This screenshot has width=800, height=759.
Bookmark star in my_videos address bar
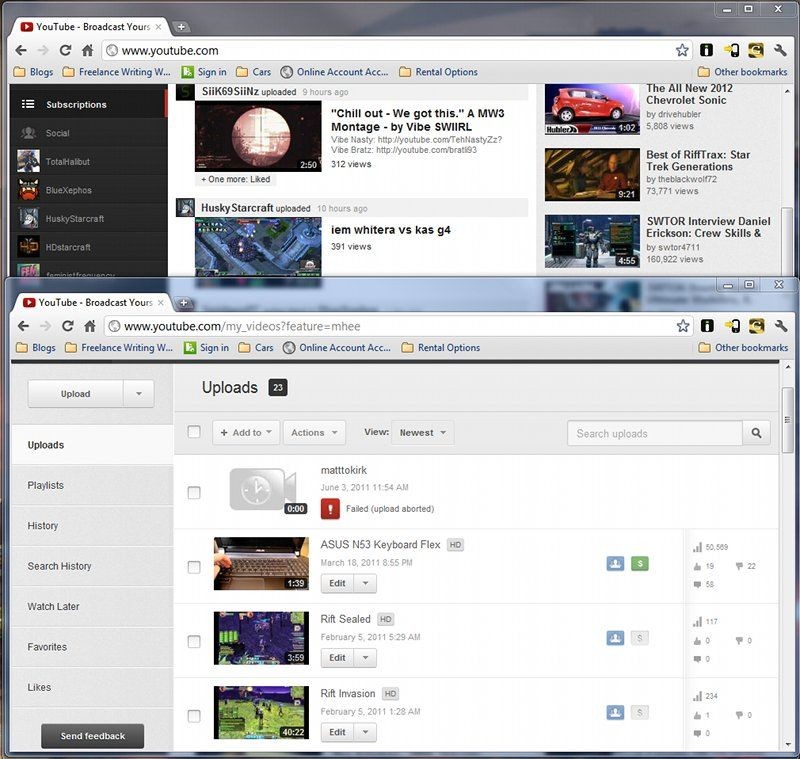683,326
